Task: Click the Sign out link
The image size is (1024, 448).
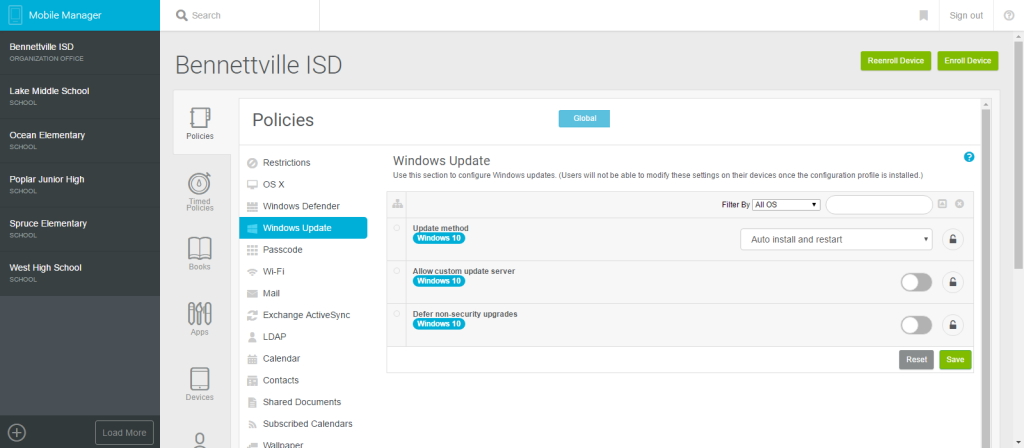Action: (966, 15)
